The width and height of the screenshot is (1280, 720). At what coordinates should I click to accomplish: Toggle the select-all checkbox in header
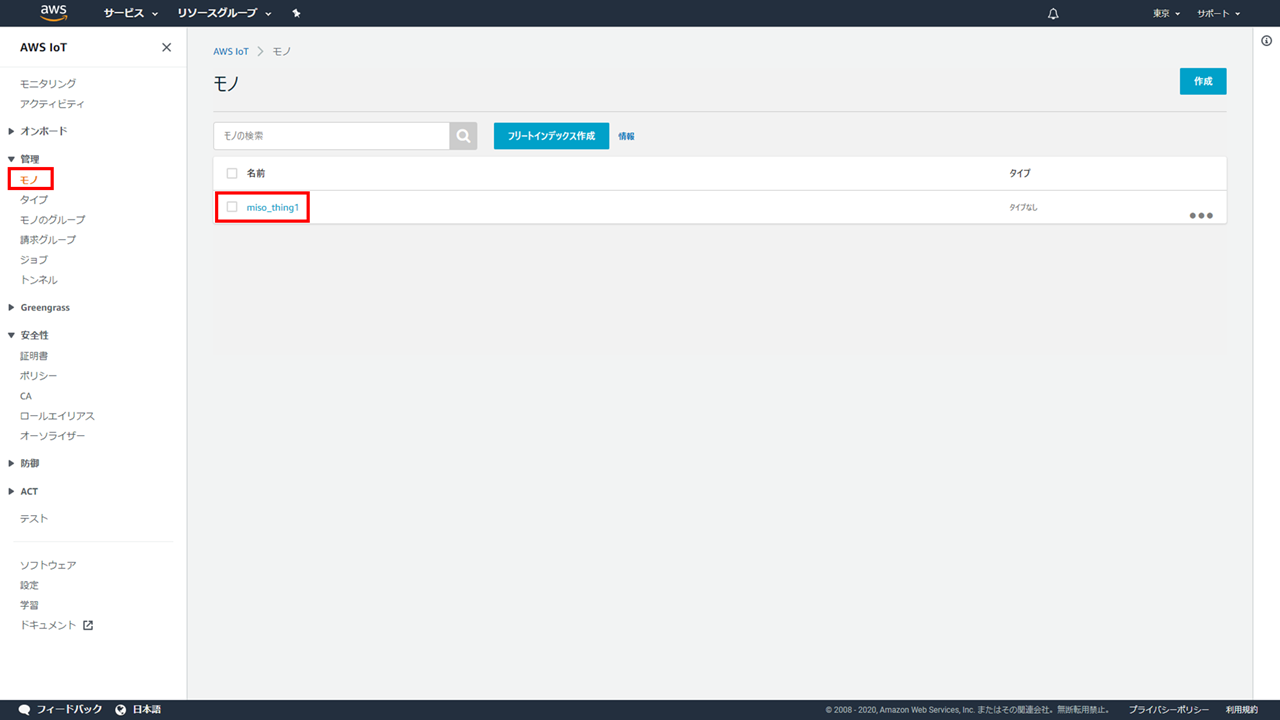coord(232,173)
